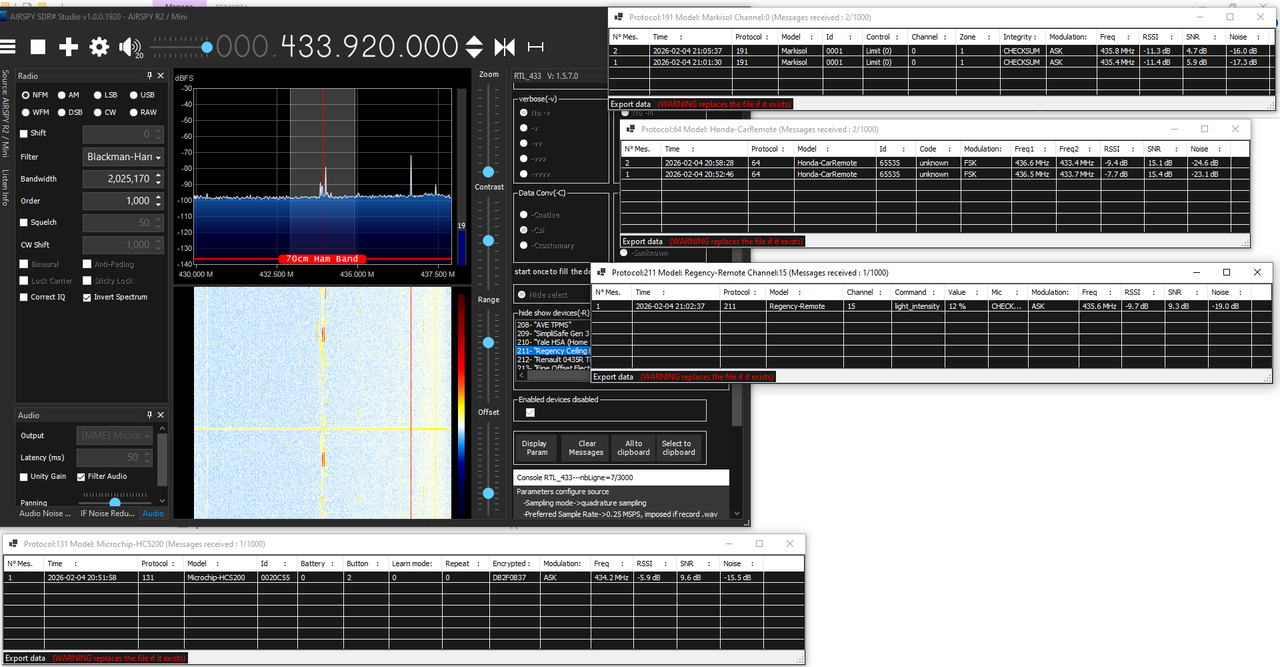
Task: Click the Microchip-HCS200 window title icon
Action: pyautogui.click(x=13, y=543)
